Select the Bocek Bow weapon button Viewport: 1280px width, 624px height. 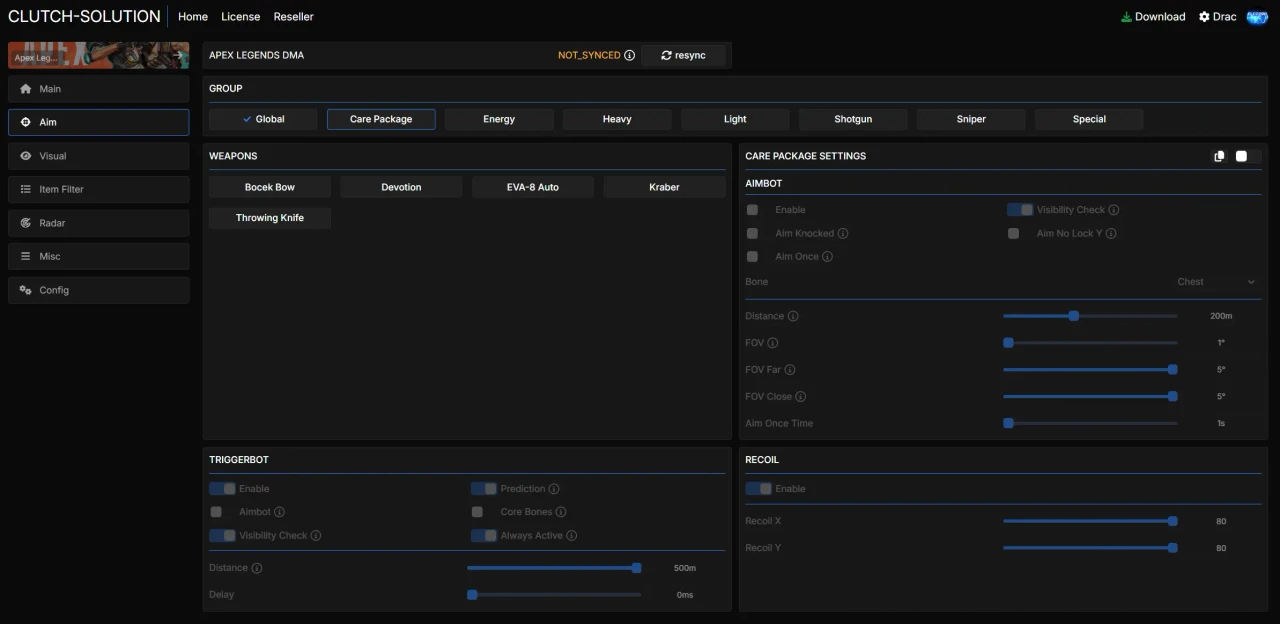pos(270,187)
